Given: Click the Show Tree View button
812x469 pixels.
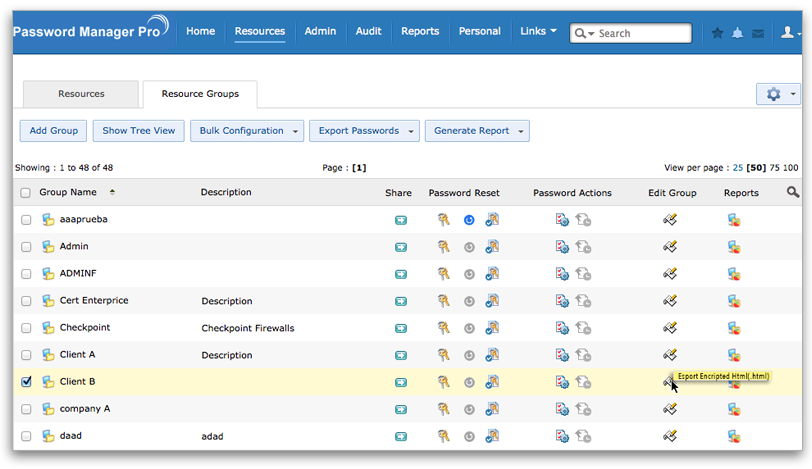Looking at the screenshot, I should [138, 131].
